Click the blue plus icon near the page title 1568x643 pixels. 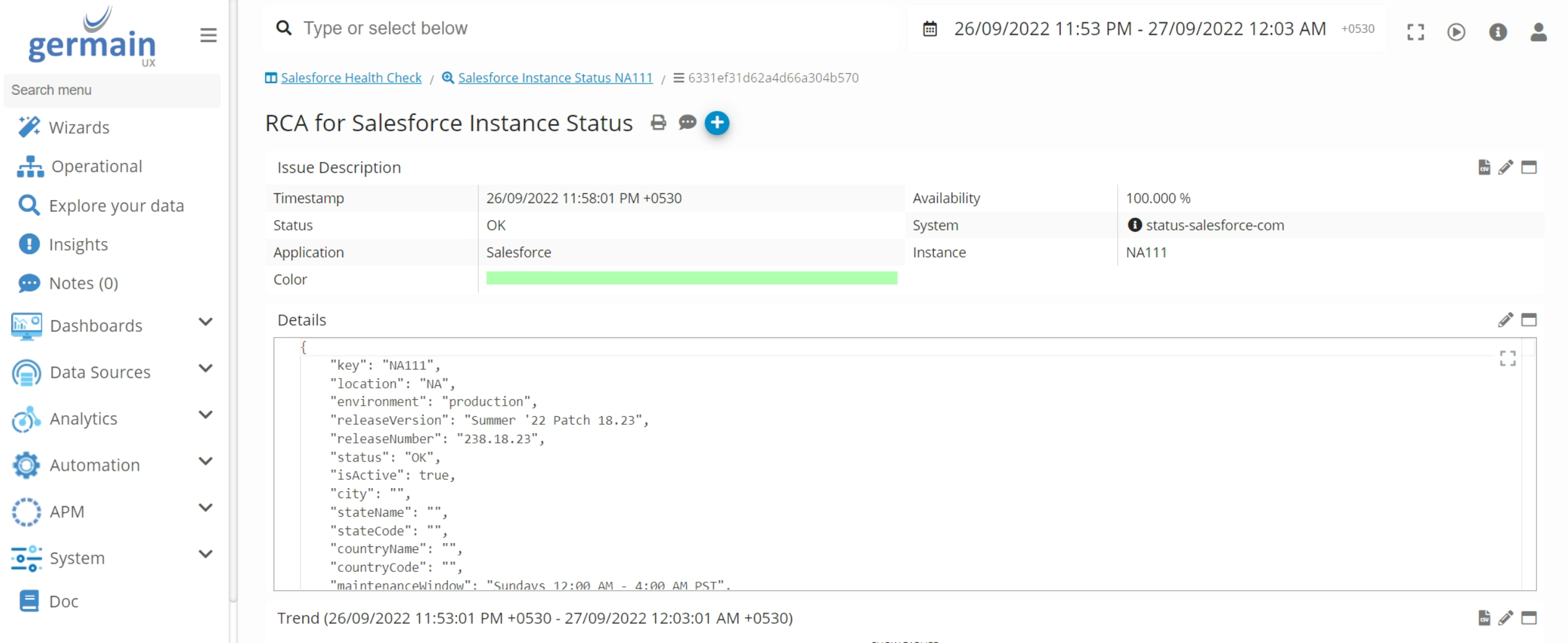pyautogui.click(x=718, y=123)
